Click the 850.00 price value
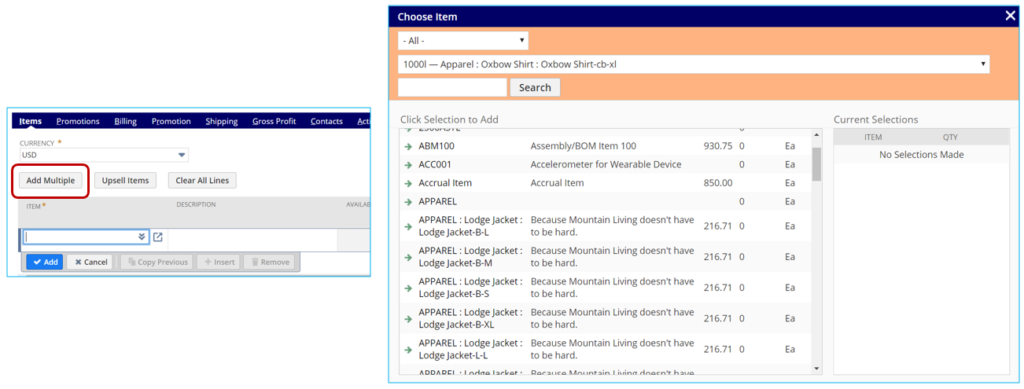Image resolution: width=1024 pixels, height=389 pixels. 718,183
